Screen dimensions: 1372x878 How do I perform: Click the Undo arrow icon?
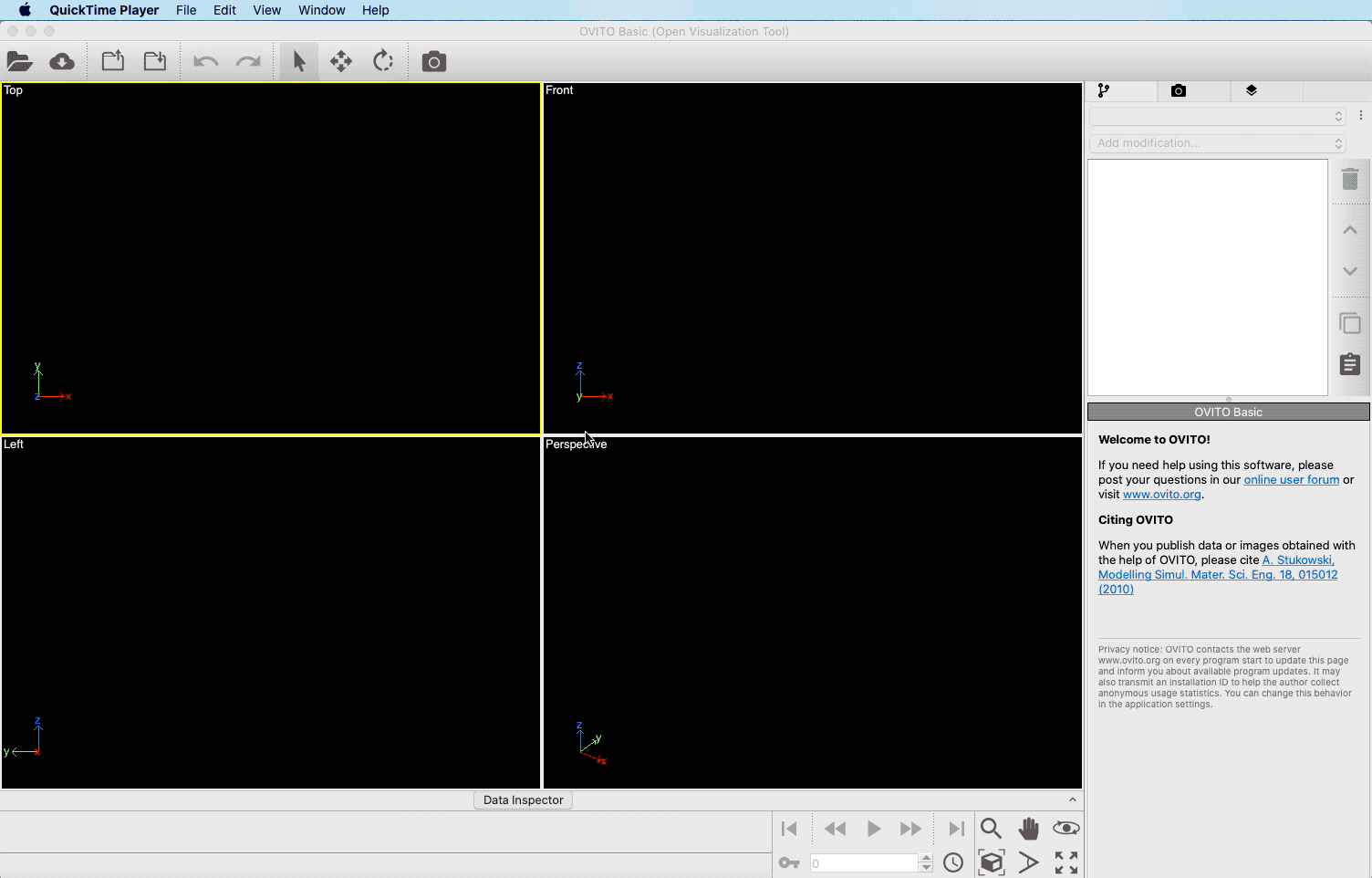tap(206, 62)
